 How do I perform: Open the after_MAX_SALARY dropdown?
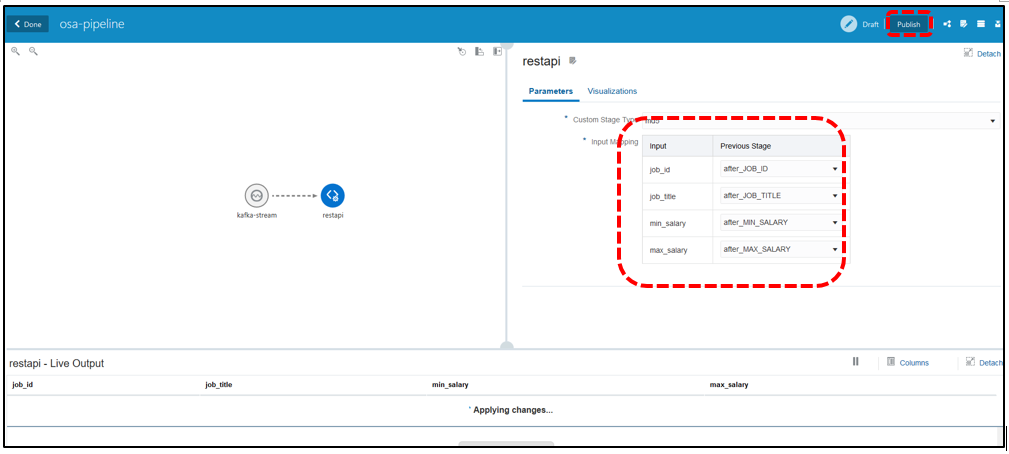(780, 250)
